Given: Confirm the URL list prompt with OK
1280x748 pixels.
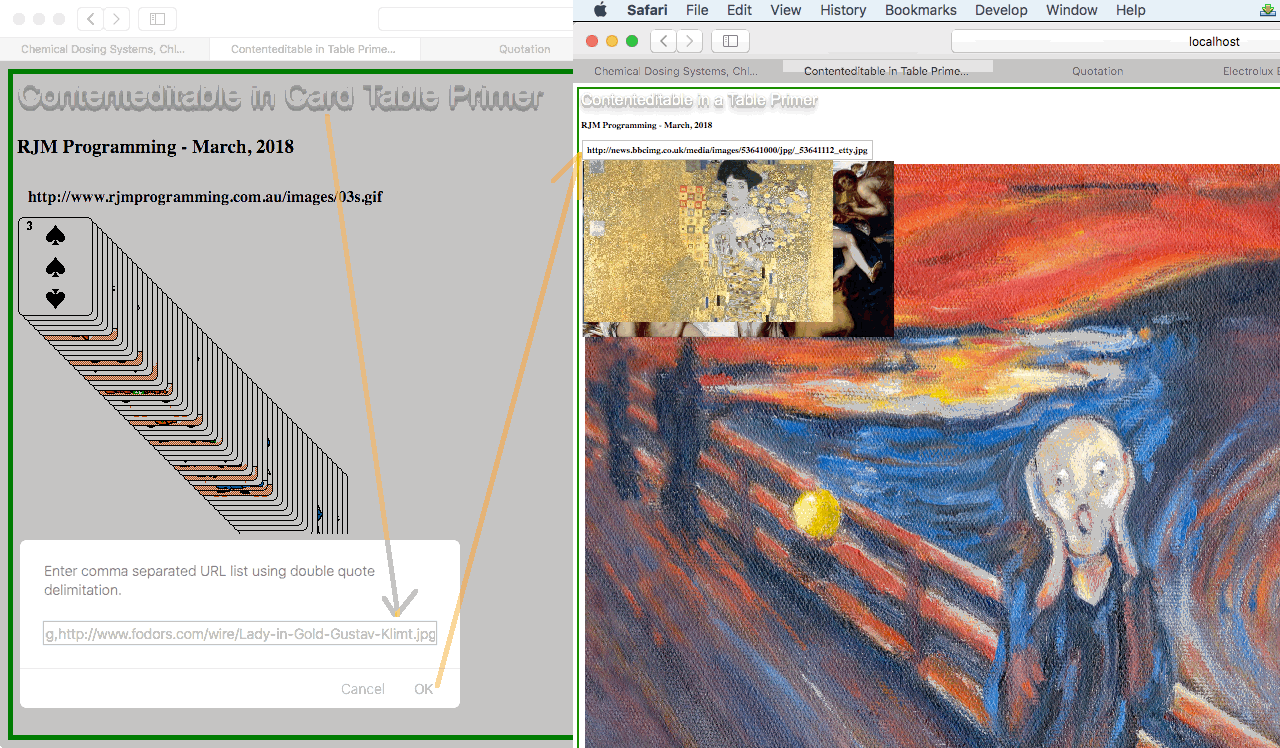Looking at the screenshot, I should point(424,689).
